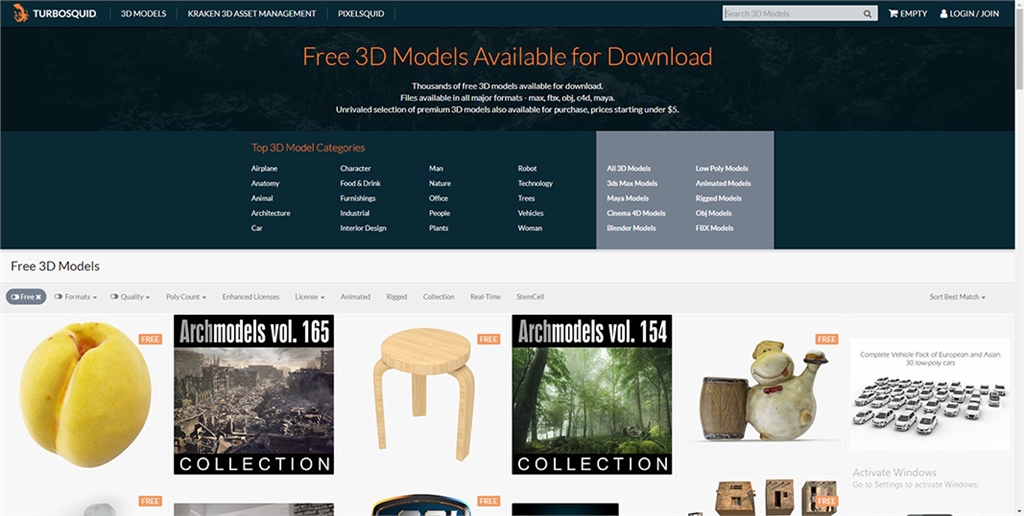Image resolution: width=1024 pixels, height=516 pixels.
Task: Open the Blender Models category link
Action: pos(631,228)
